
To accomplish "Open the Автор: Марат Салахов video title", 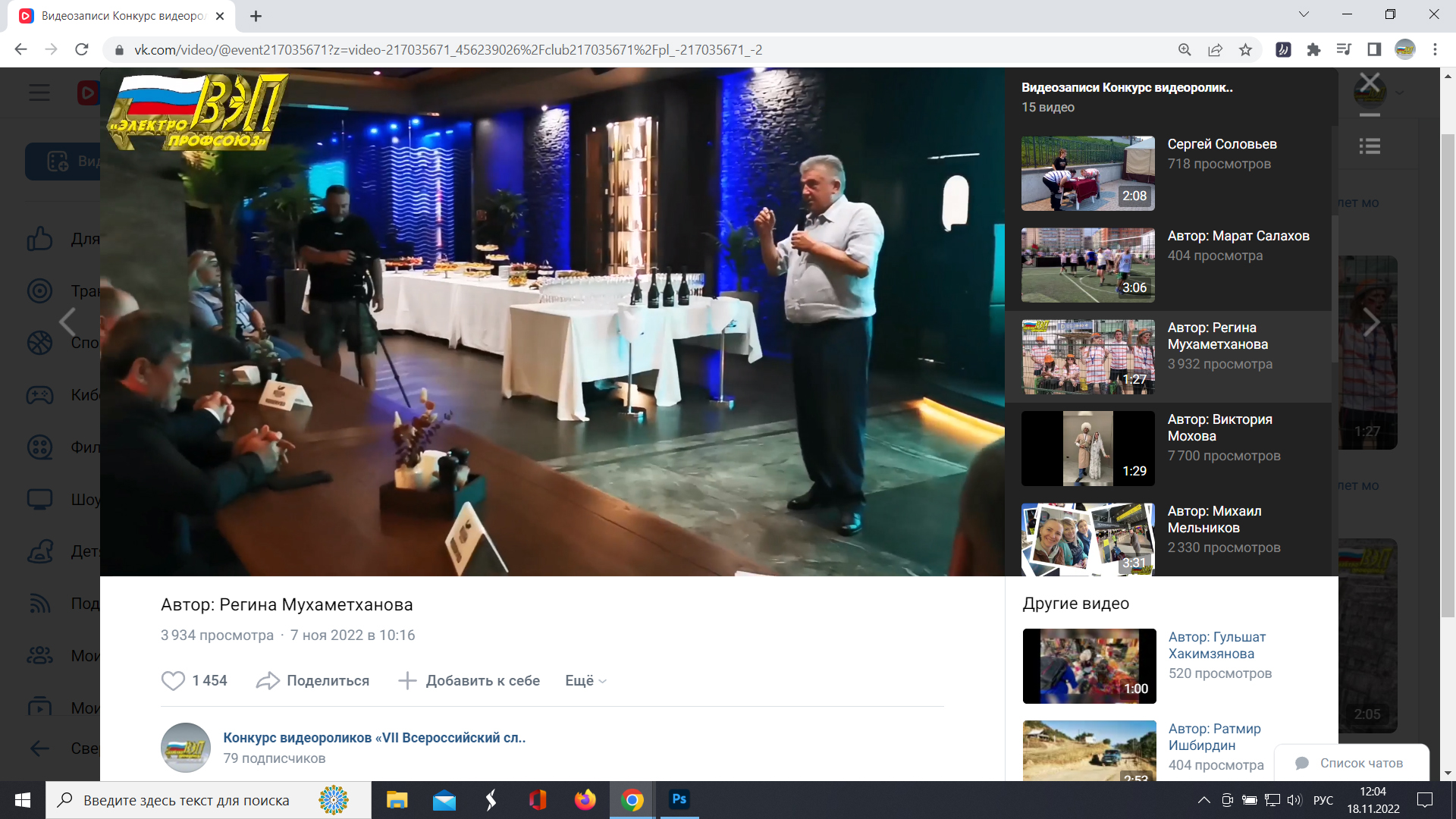I will [1238, 236].
